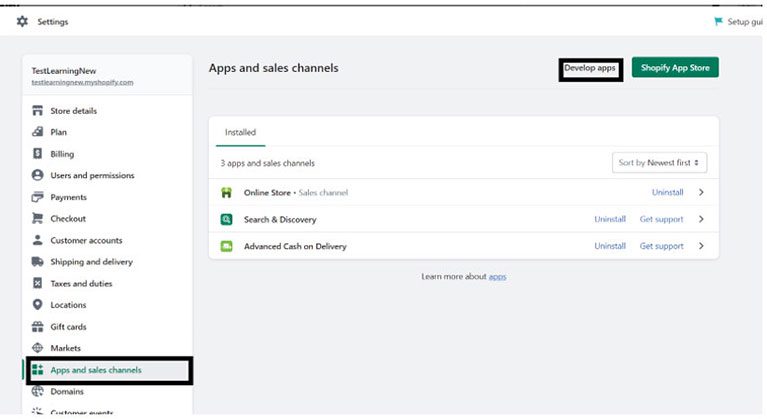
Task: Click the Billing dollar icon
Action: [x=38, y=154]
